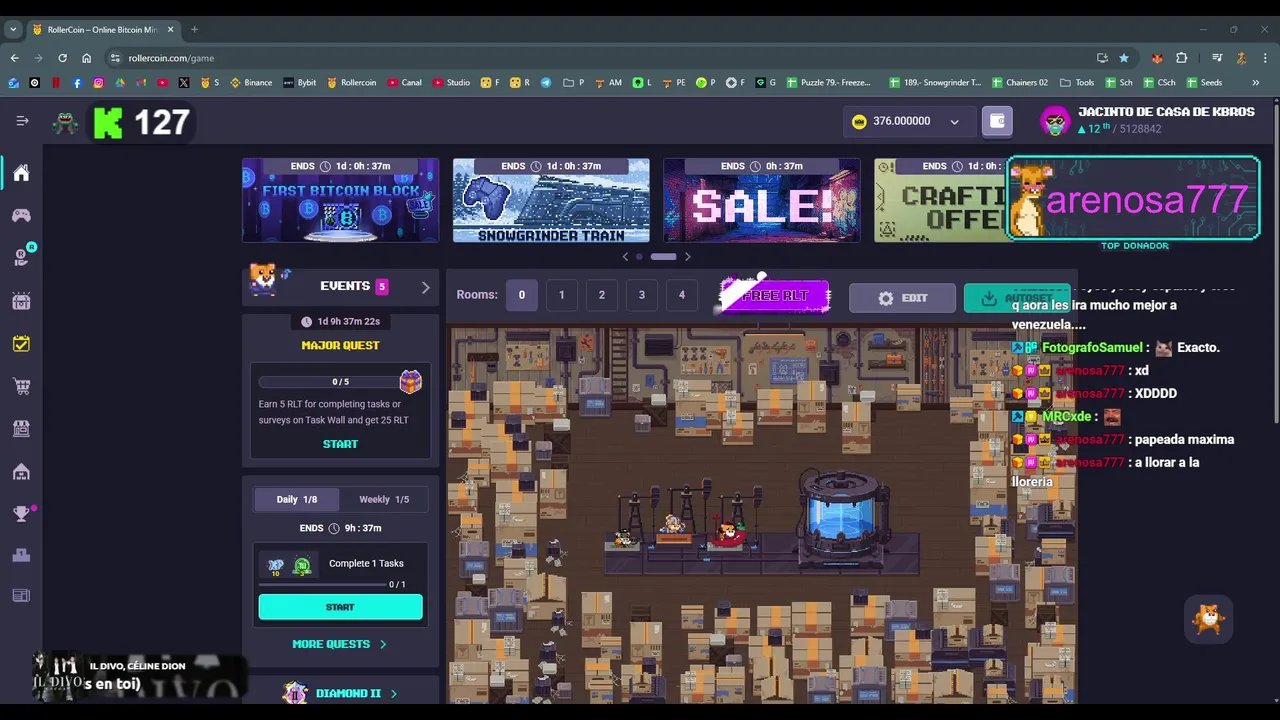1280x720 pixels.
Task: Switch quests to the Weekly 1/5 tab
Action: 384,499
